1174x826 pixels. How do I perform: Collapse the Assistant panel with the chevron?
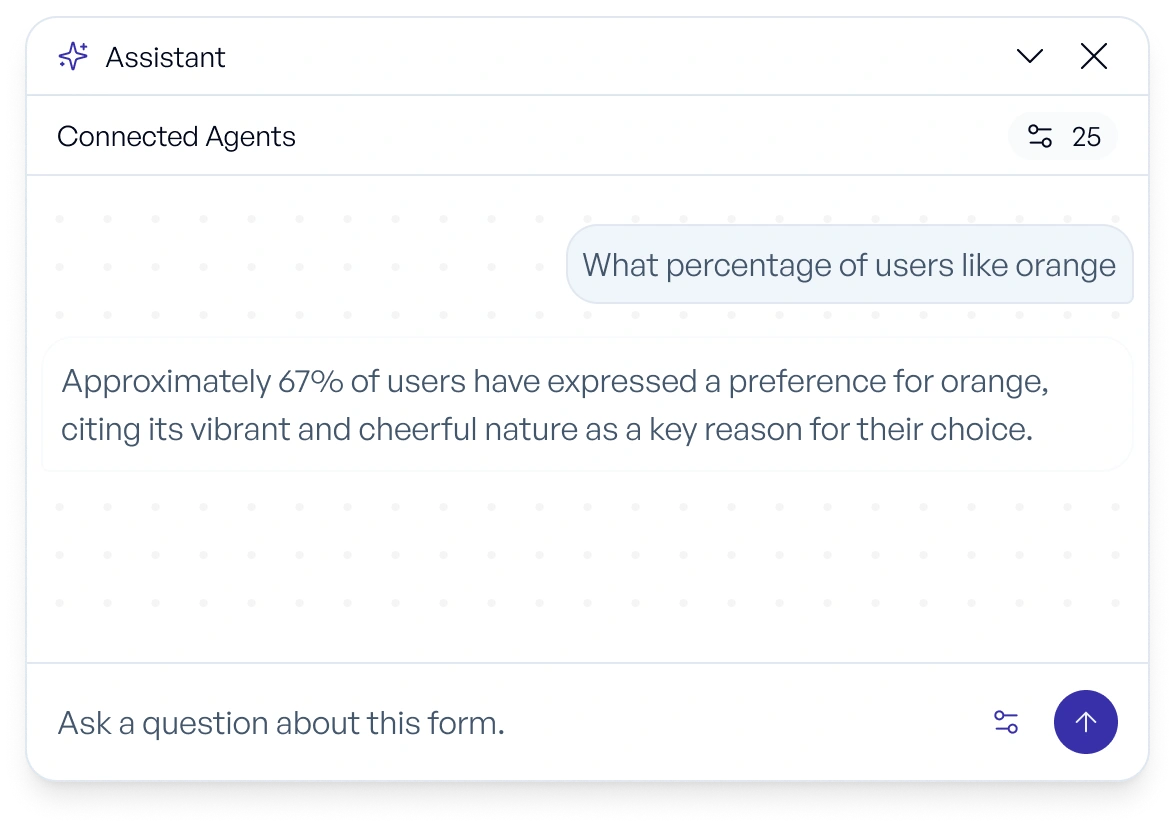click(x=1030, y=56)
